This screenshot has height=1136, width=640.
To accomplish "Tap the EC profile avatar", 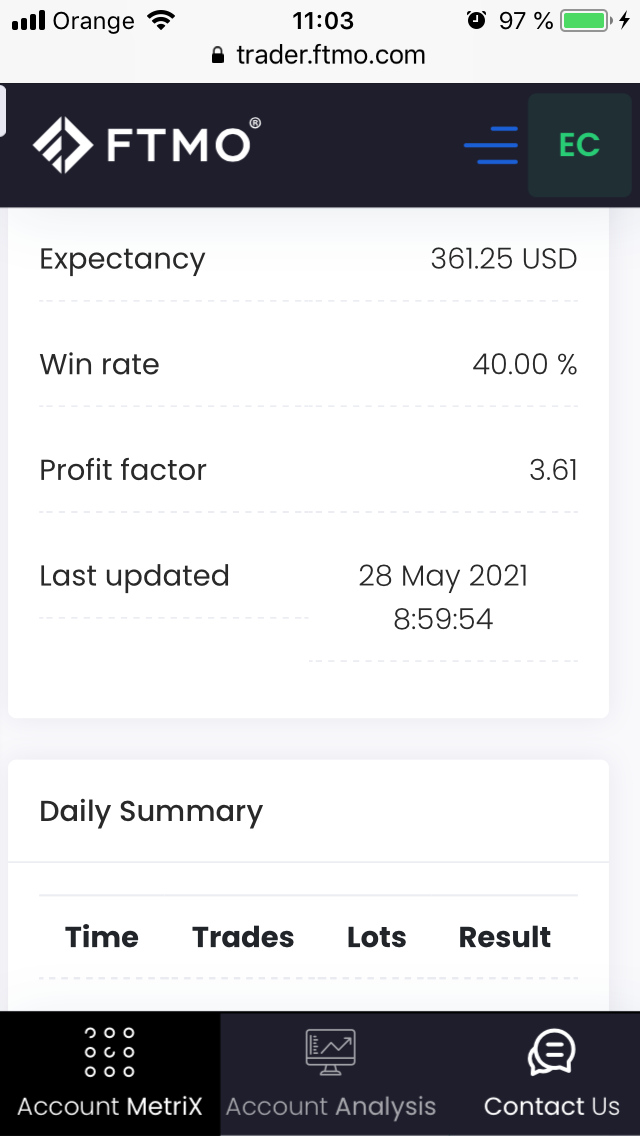I will (x=579, y=146).
